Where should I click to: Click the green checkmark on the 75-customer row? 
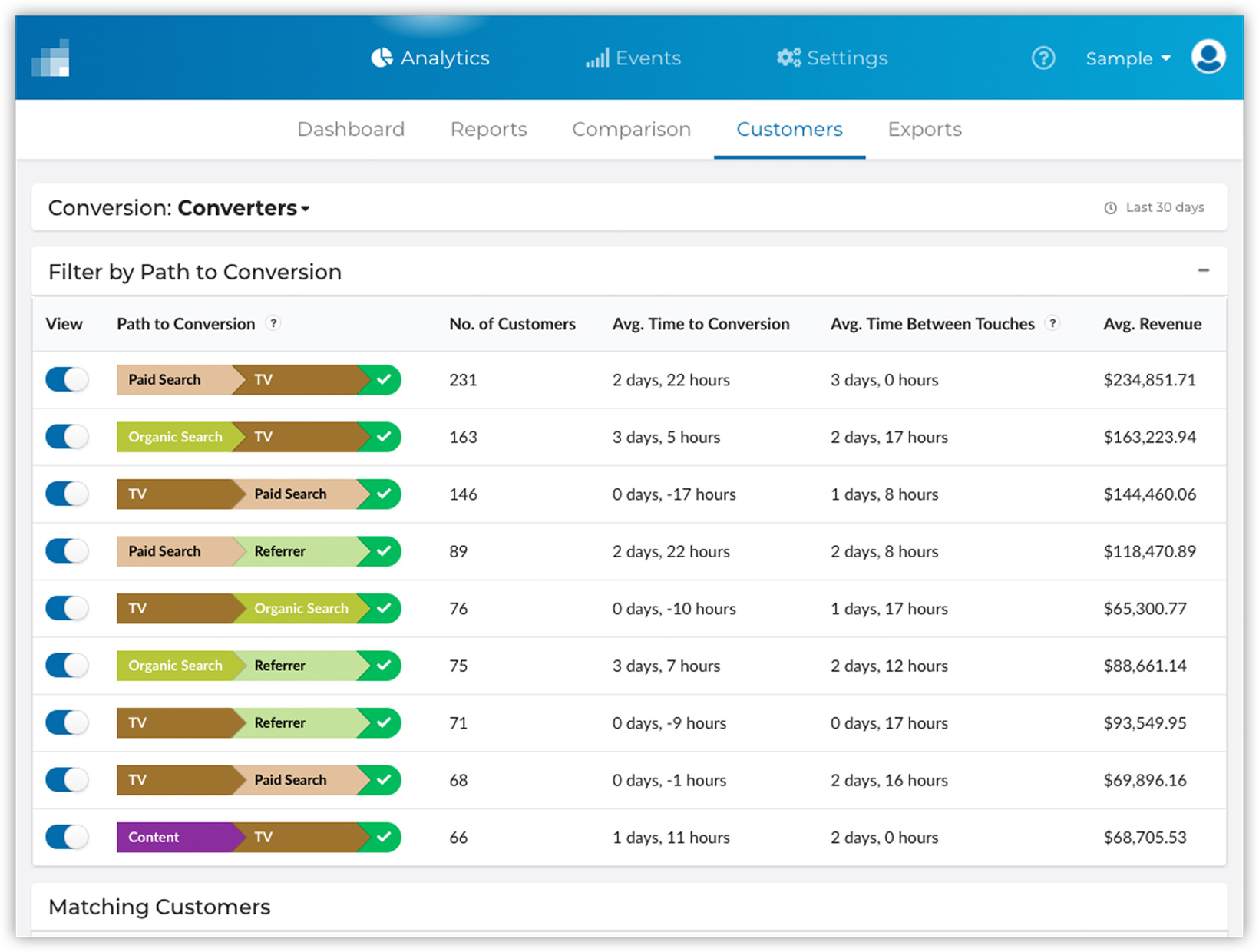(384, 666)
